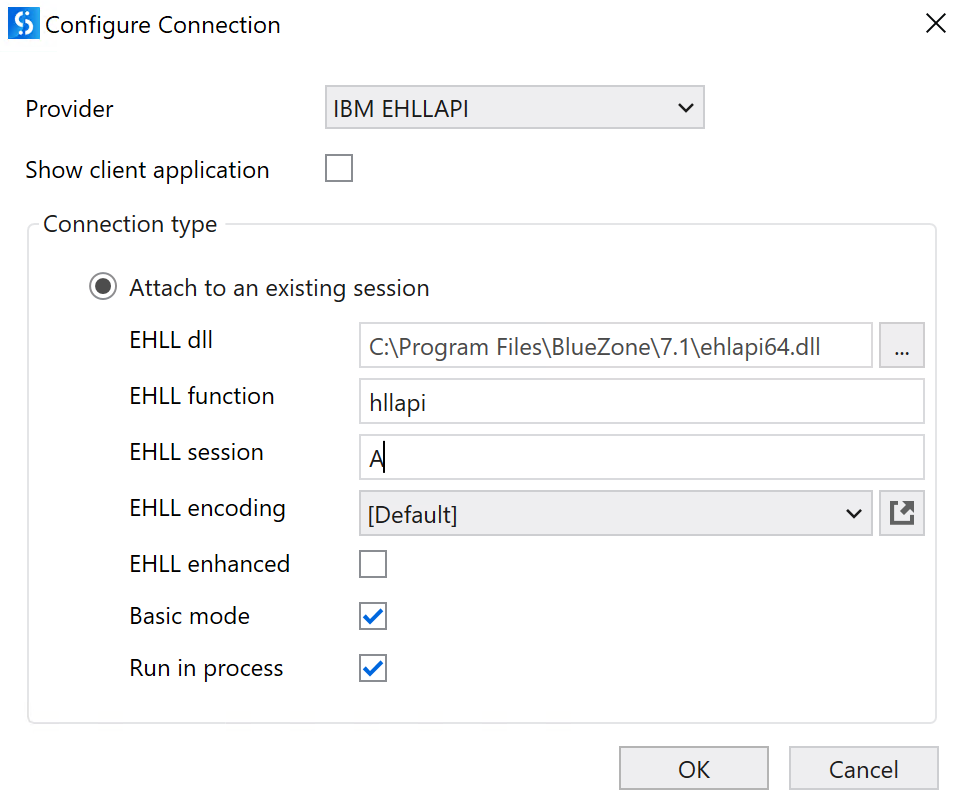Toggle the EHLL enhanced checkbox
This screenshot has width=954, height=804.
373,564
